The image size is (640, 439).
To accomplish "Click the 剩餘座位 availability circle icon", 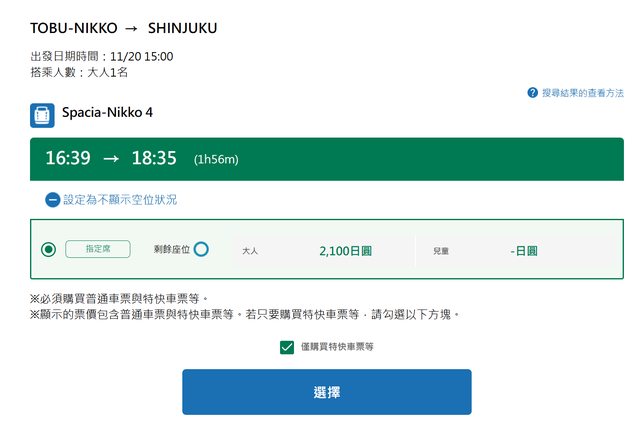I will [x=201, y=249].
